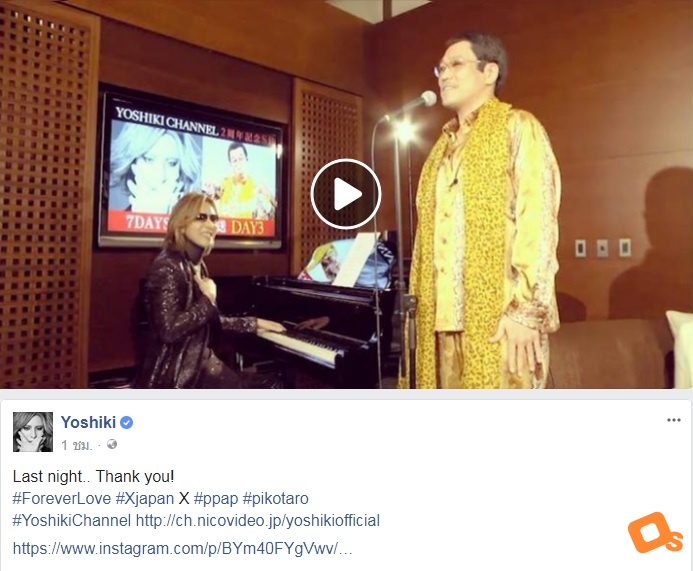This screenshot has height=571, width=693.
Task: Play the Yoshiki piano video
Action: 346,194
